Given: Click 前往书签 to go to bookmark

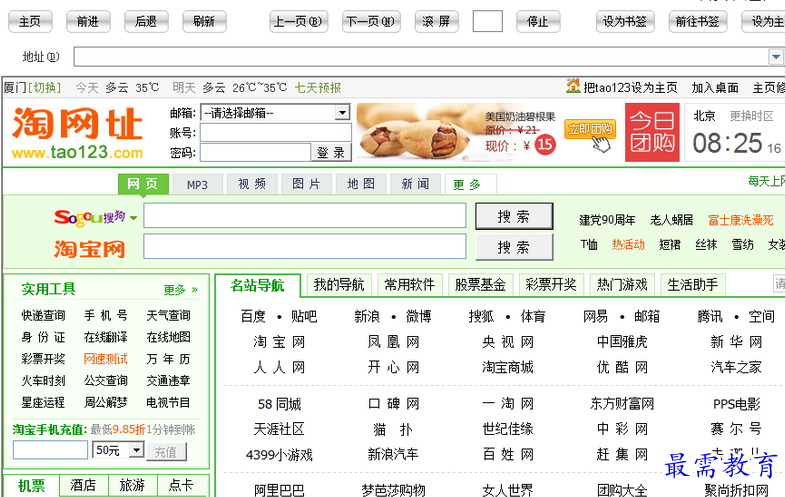Looking at the screenshot, I should pos(698,22).
